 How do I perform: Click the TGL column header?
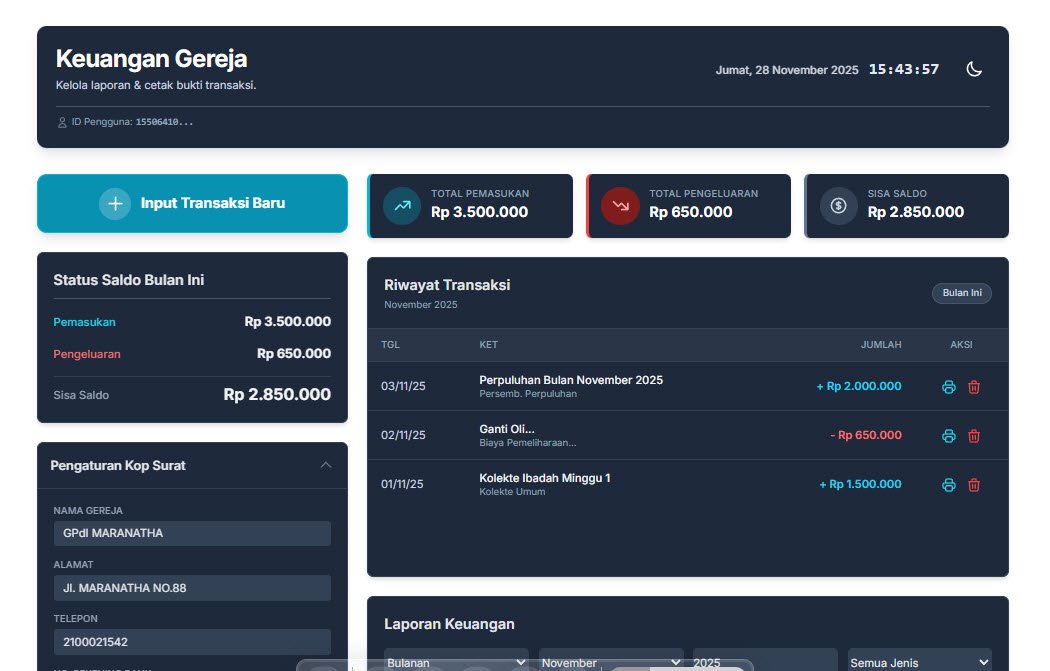(390, 345)
